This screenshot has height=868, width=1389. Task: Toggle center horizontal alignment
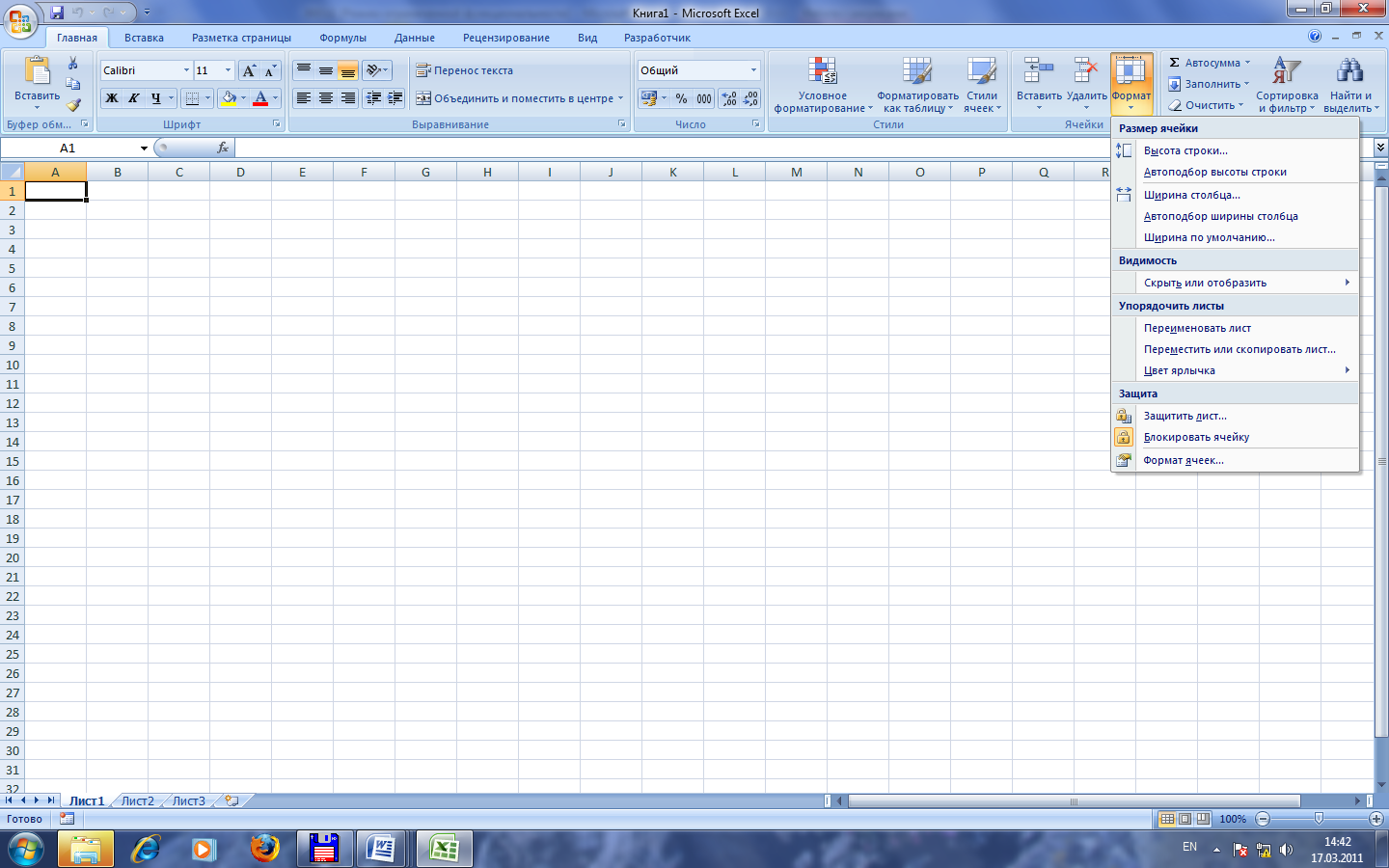point(326,98)
